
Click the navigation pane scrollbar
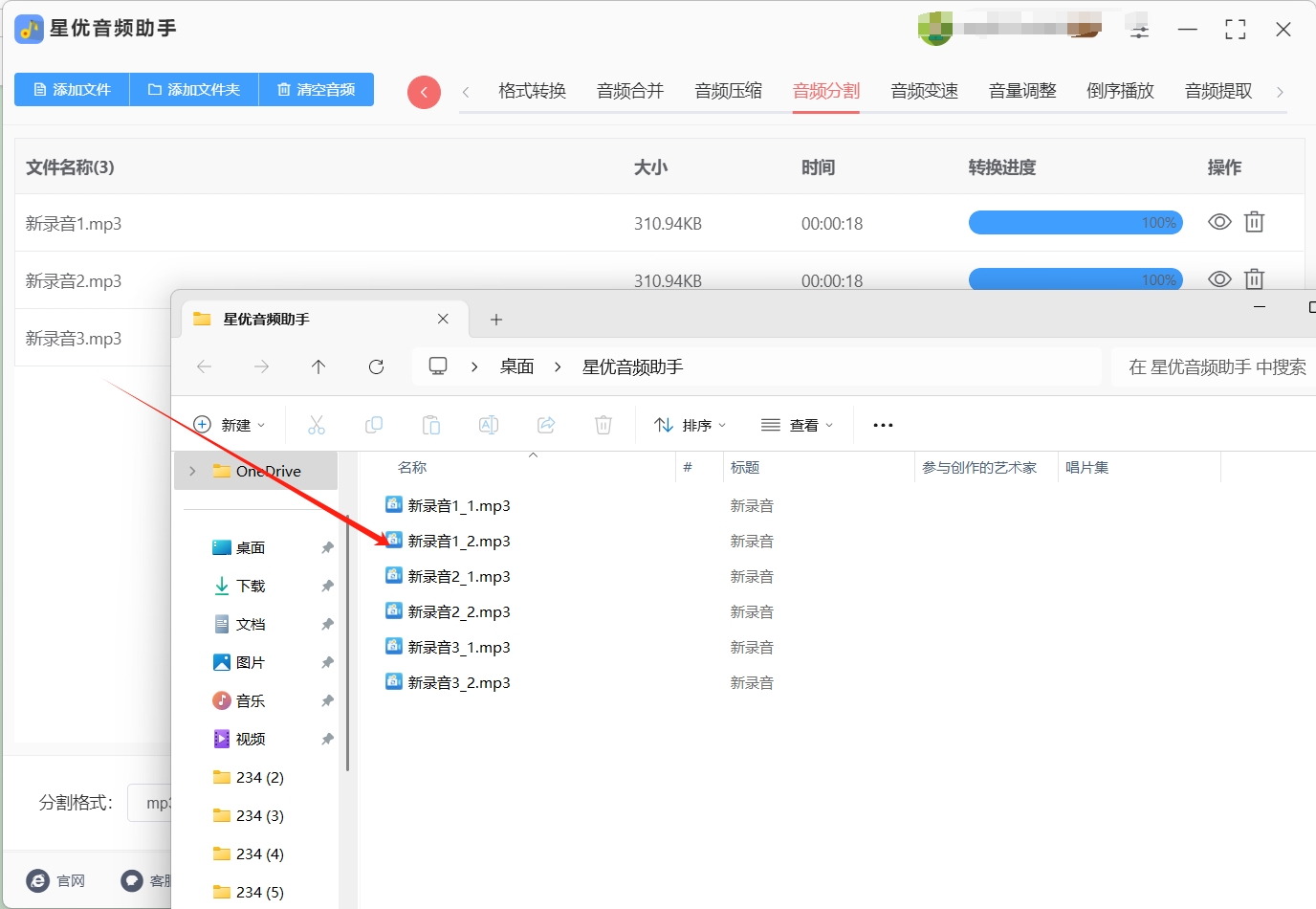point(347,641)
